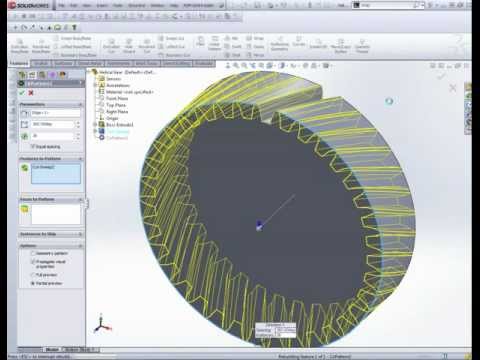Switch to the Sketch ribbon tab
Viewport: 480px width, 360px height.
(x=41, y=63)
